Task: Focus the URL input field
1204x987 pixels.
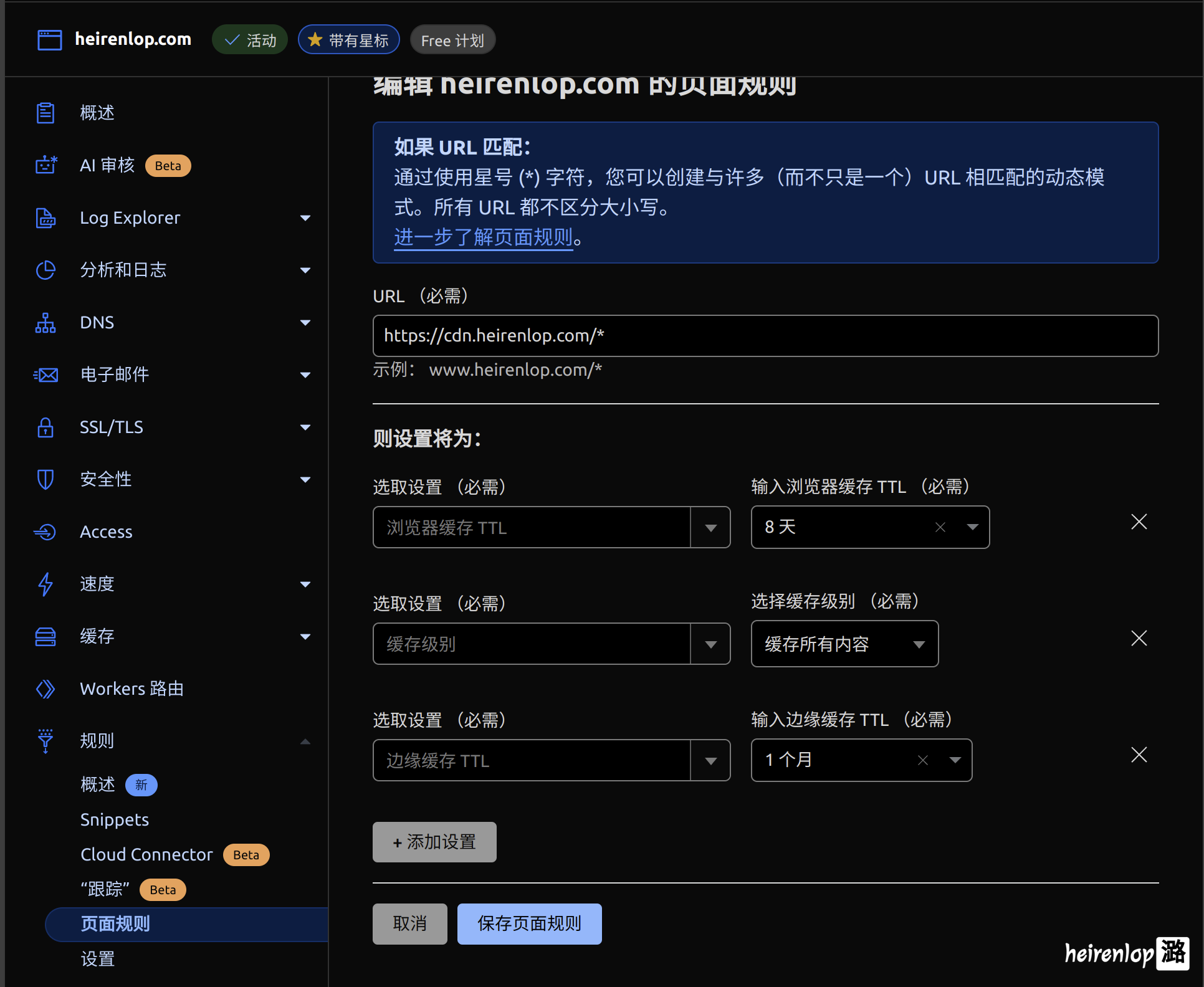Action: (765, 336)
